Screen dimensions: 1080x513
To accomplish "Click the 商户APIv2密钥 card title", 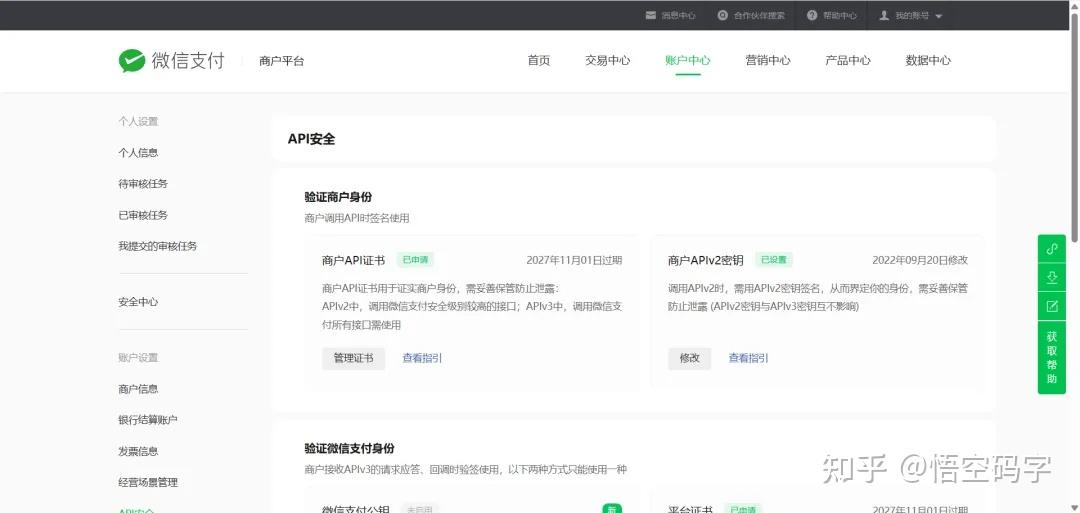I will click(x=706, y=260).
